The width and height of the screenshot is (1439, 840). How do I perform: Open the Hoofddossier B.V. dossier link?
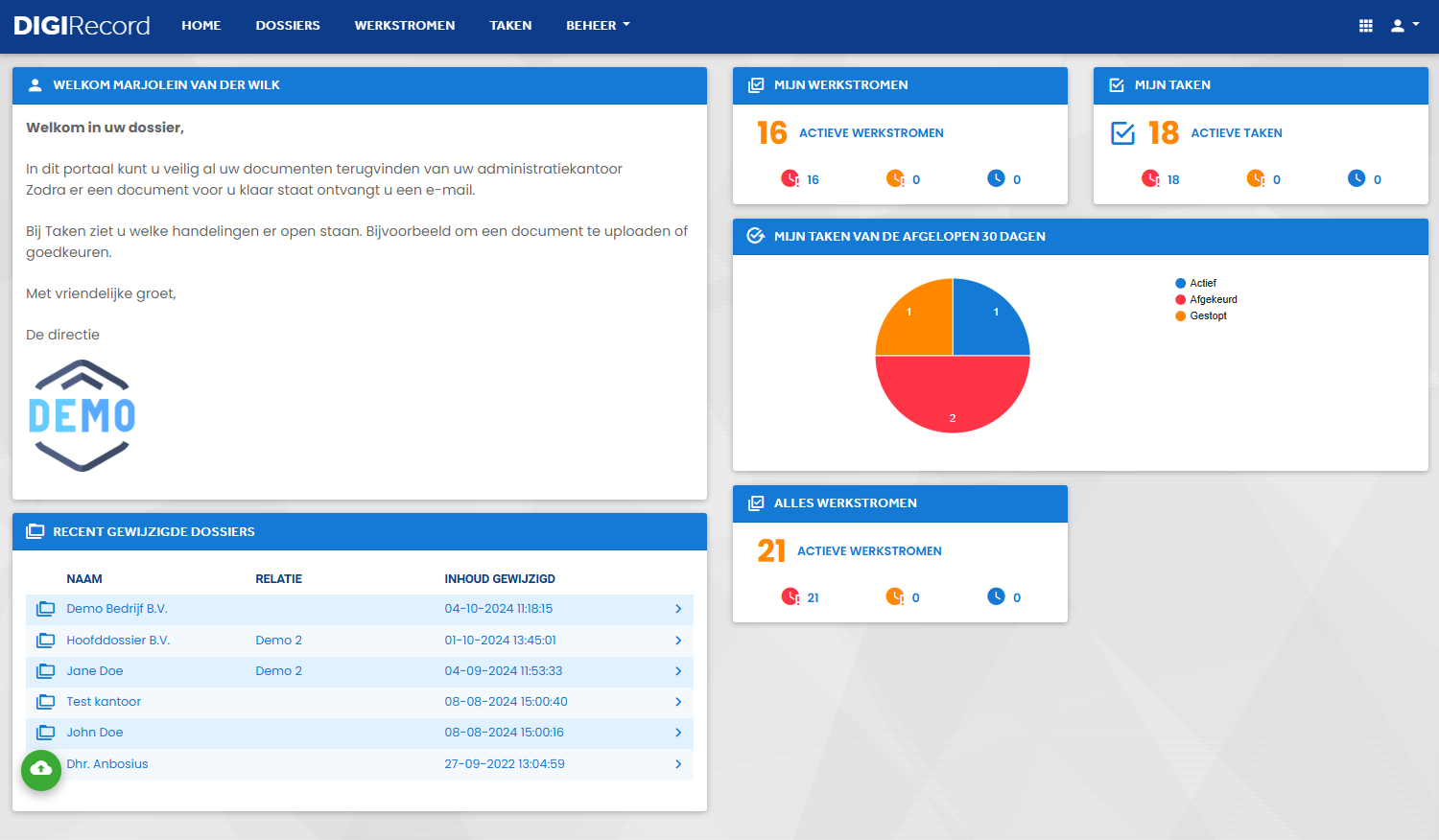pos(118,641)
